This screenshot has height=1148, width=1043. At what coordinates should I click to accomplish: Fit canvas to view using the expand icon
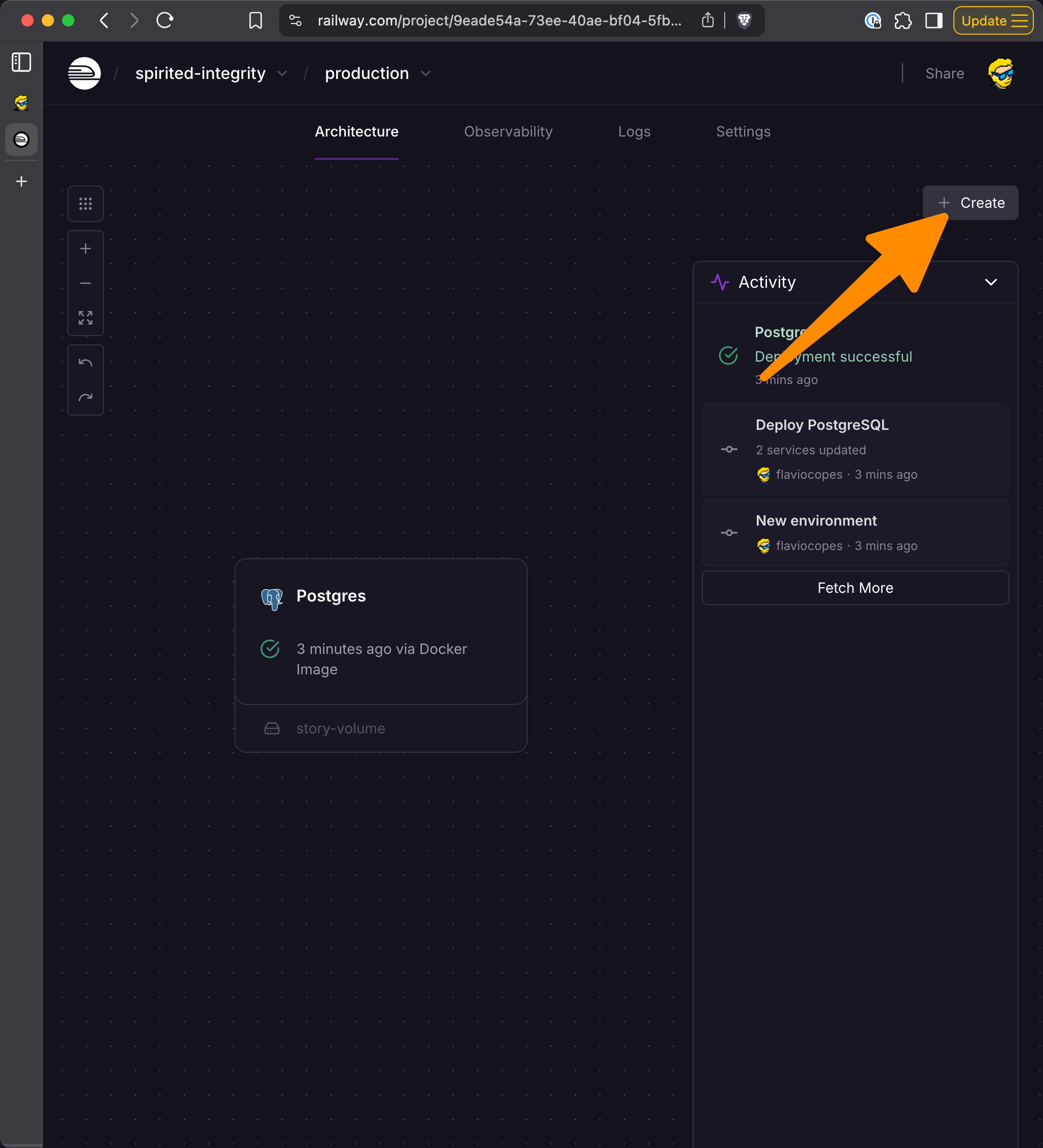click(86, 318)
